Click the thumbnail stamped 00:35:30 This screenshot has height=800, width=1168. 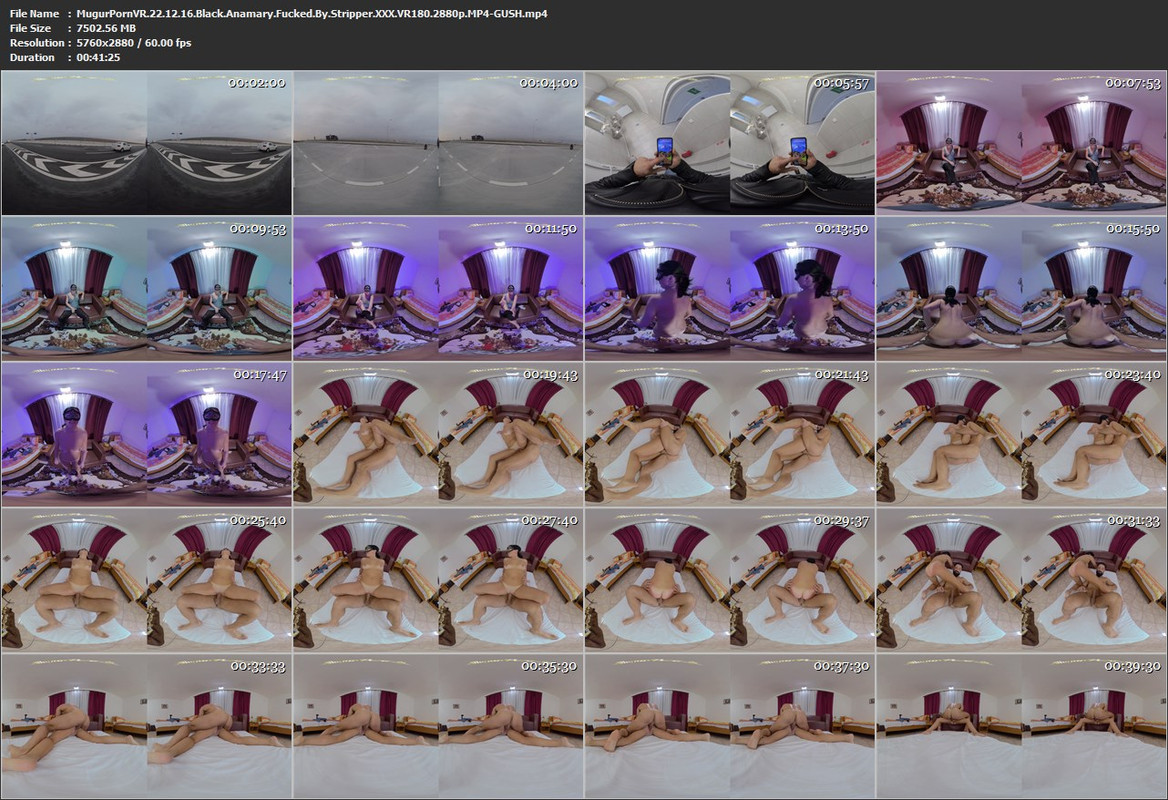(438, 727)
